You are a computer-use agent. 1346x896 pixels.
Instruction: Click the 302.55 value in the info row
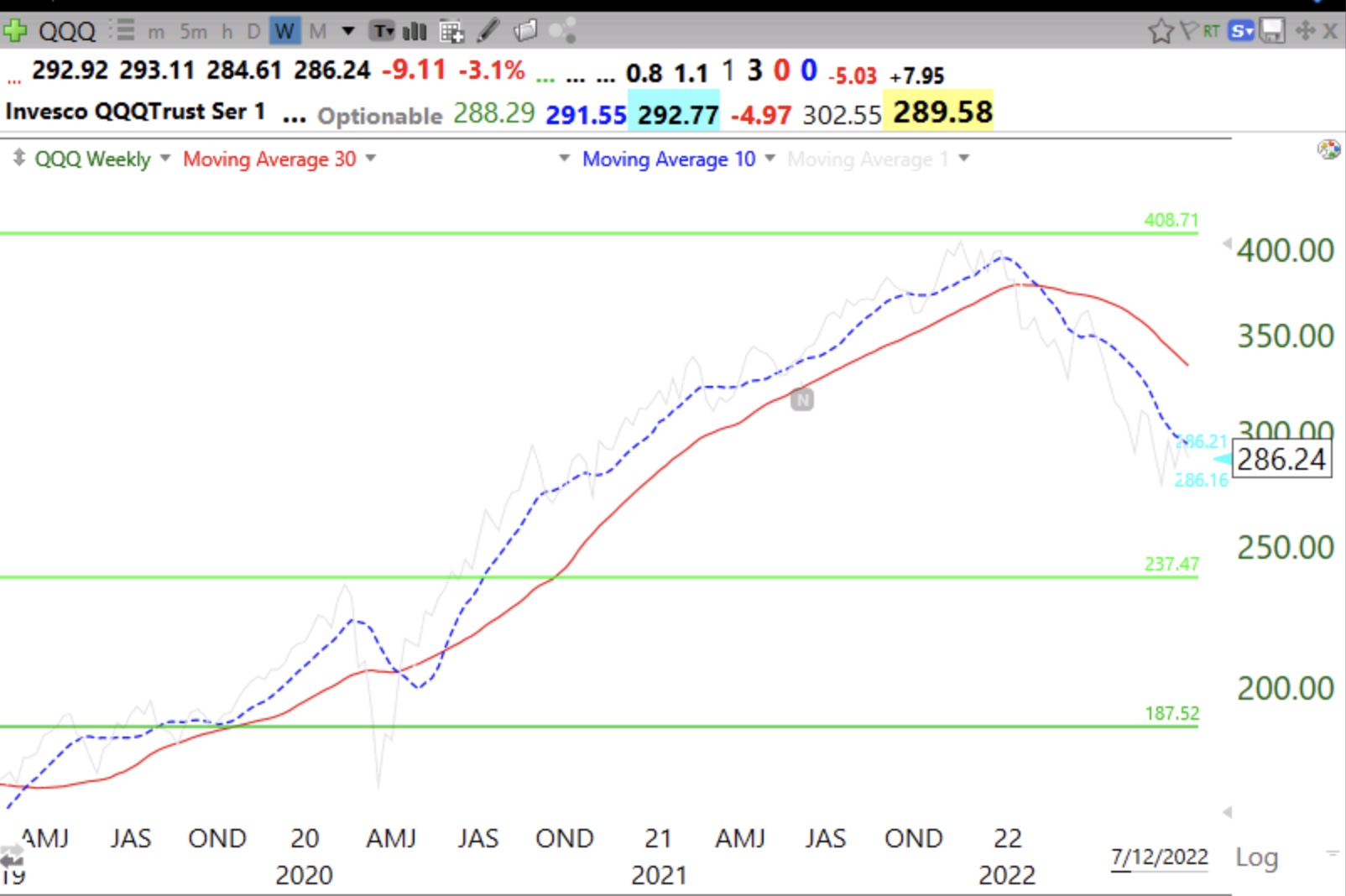842,115
